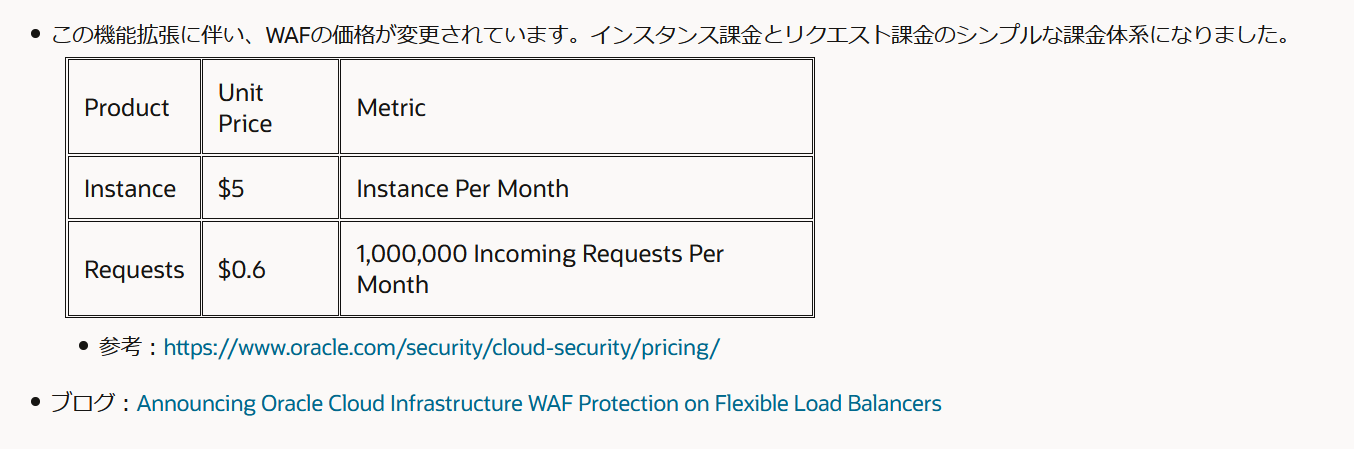Click the Instance Per Month cell
Screen dimensions: 1354x449
(x=576, y=188)
